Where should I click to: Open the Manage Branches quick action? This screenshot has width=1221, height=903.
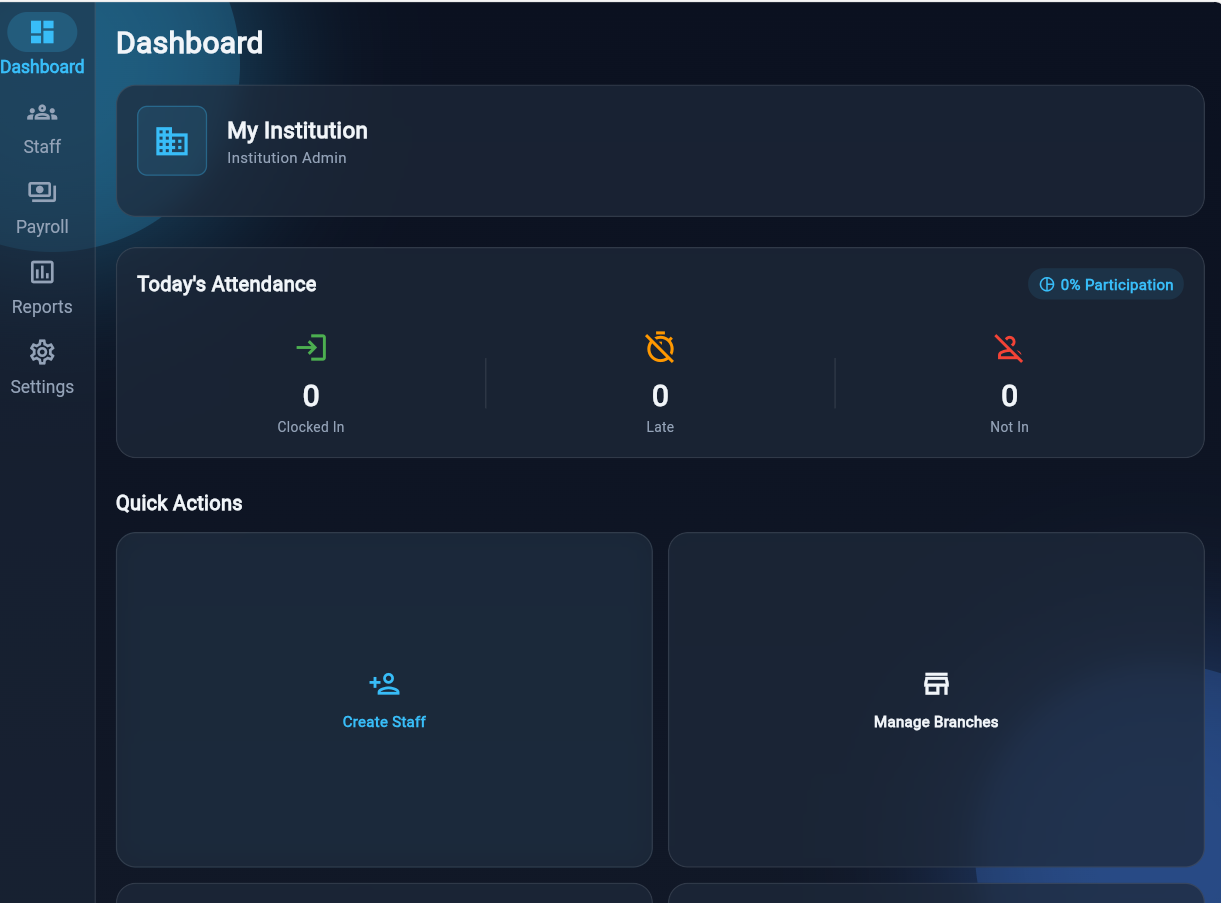pyautogui.click(x=935, y=700)
